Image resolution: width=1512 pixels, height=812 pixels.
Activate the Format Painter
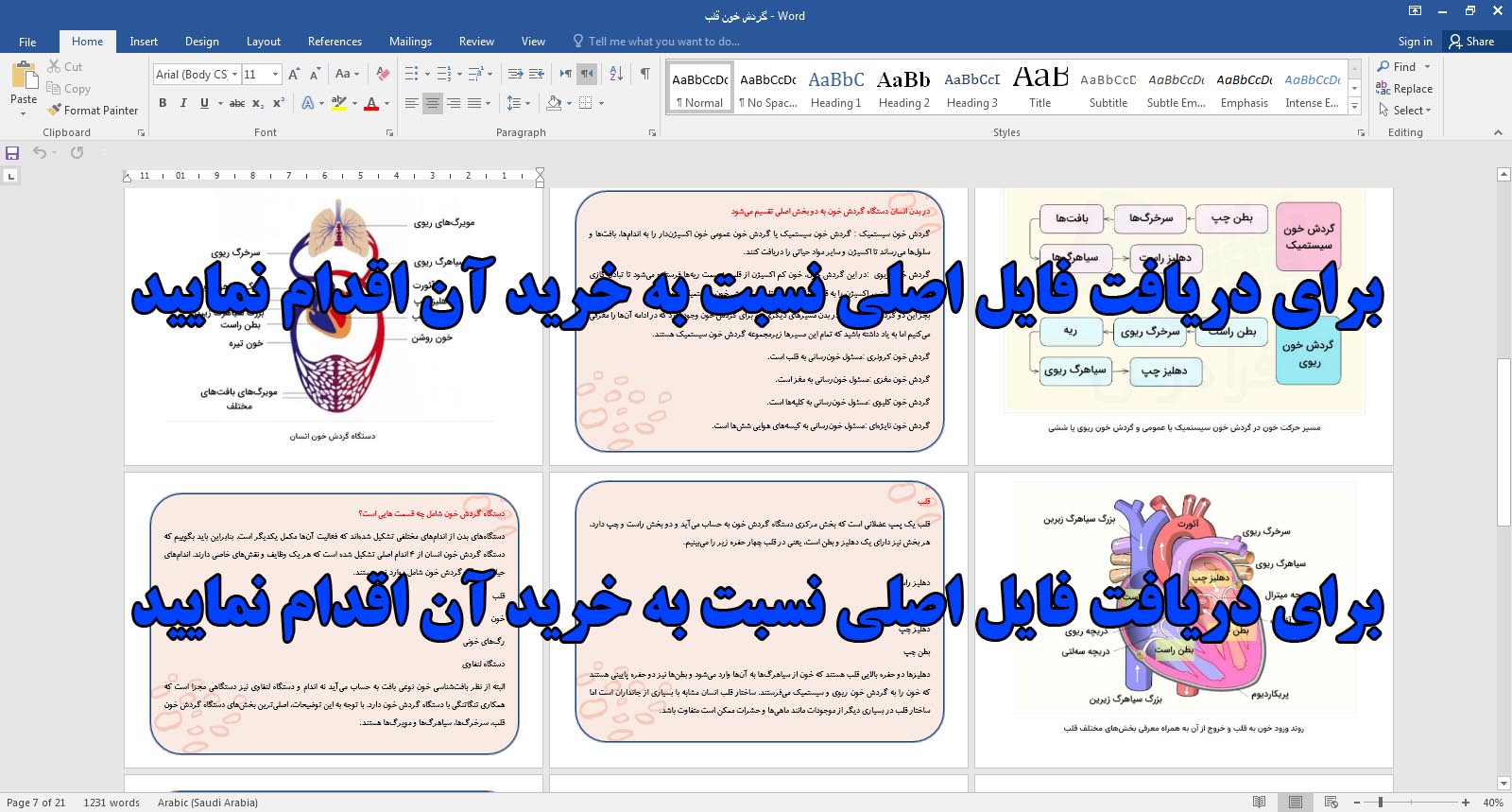(93, 111)
